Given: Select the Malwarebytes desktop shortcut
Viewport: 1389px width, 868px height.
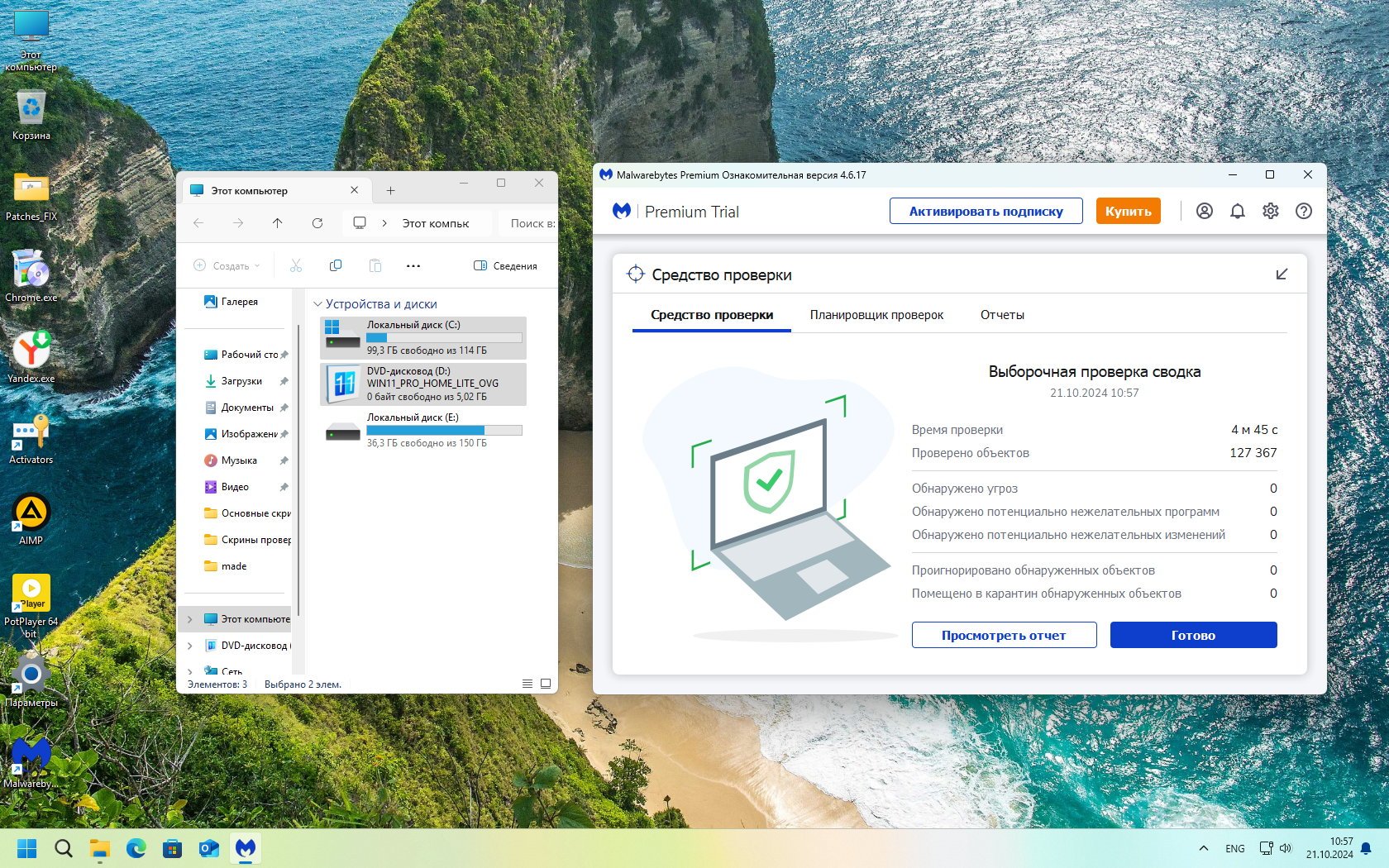Looking at the screenshot, I should point(31,763).
